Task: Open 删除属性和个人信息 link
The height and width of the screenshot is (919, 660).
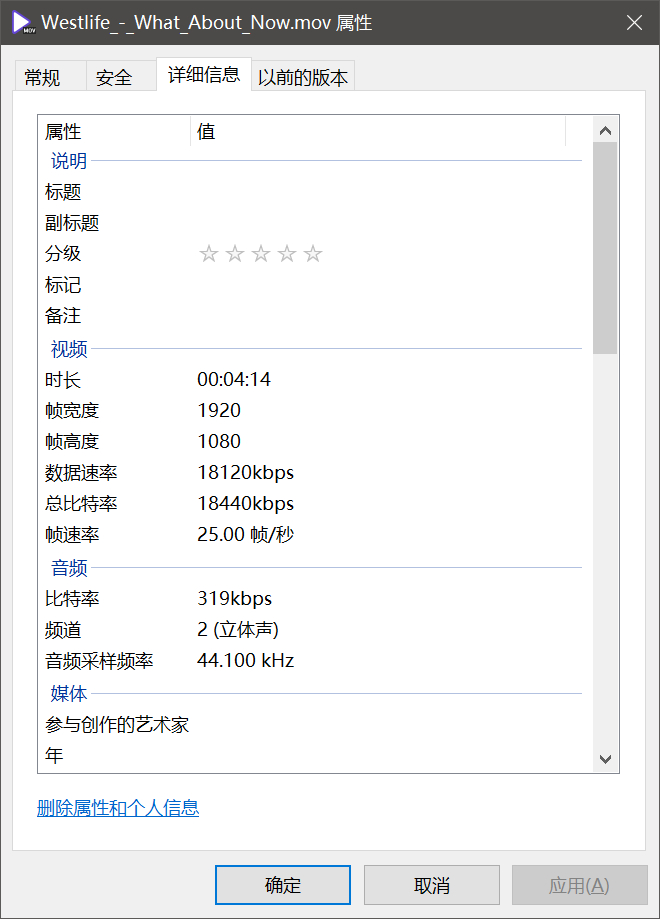Action: 118,808
